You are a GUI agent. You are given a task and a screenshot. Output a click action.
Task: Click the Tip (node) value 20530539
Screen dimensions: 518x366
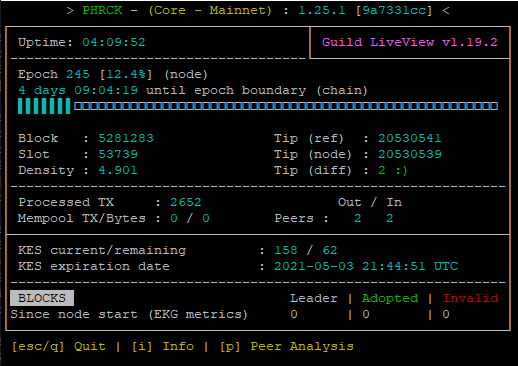pos(410,154)
